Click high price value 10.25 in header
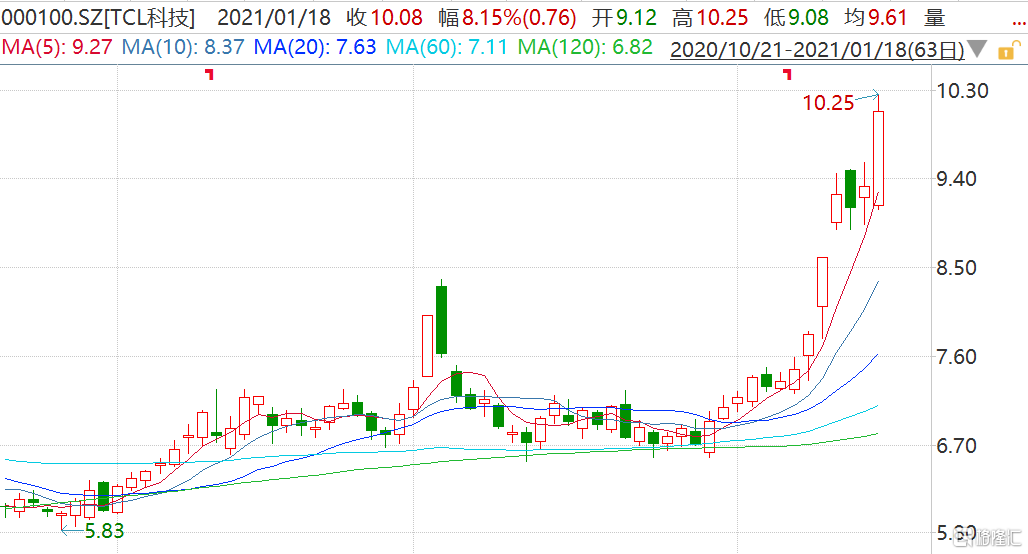Image resolution: width=1028 pixels, height=554 pixels. click(722, 18)
